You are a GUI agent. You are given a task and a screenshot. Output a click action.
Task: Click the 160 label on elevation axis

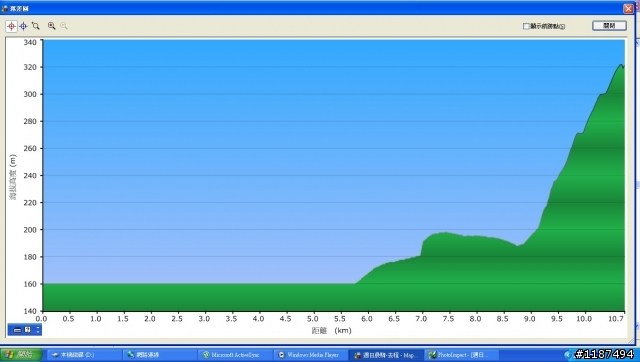click(30, 284)
